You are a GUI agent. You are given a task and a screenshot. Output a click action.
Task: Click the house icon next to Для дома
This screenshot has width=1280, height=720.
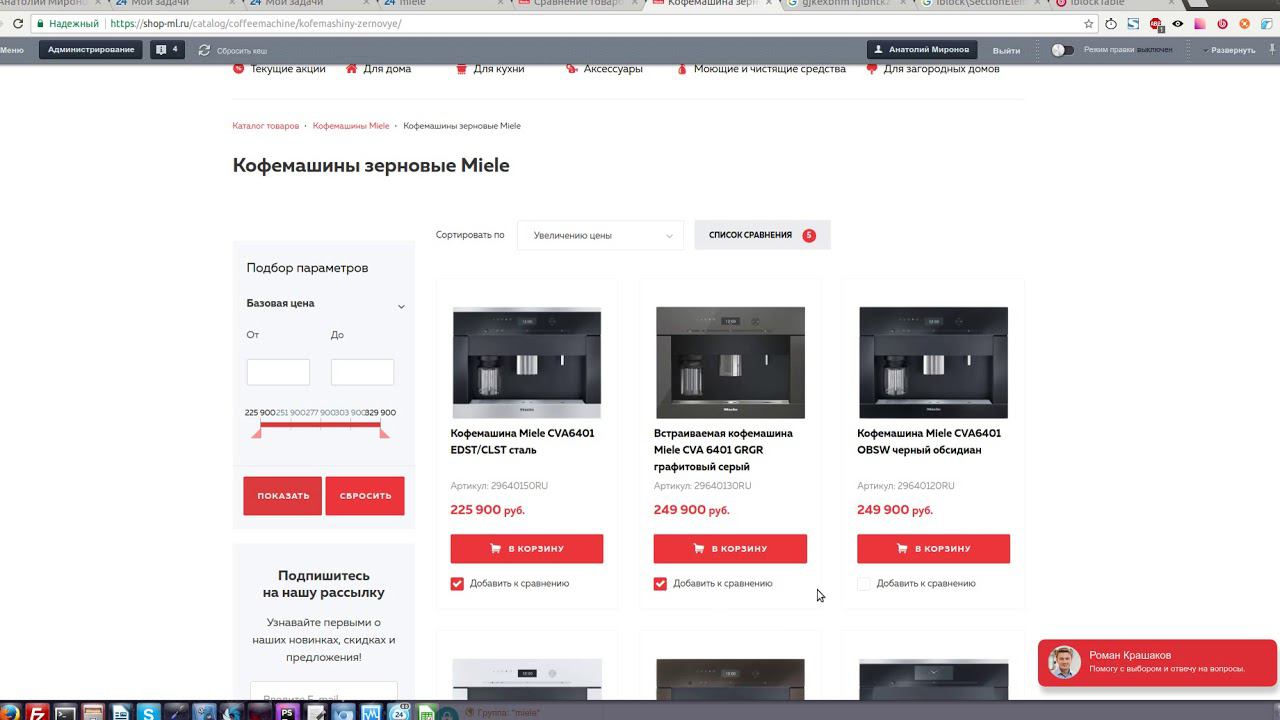[x=351, y=69]
